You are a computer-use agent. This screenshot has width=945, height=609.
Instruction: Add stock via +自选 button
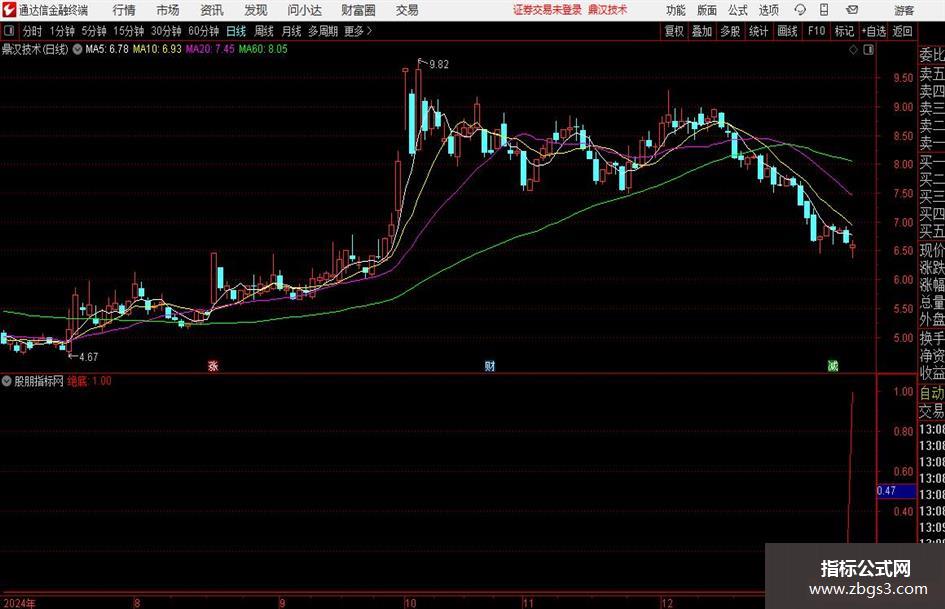click(873, 31)
